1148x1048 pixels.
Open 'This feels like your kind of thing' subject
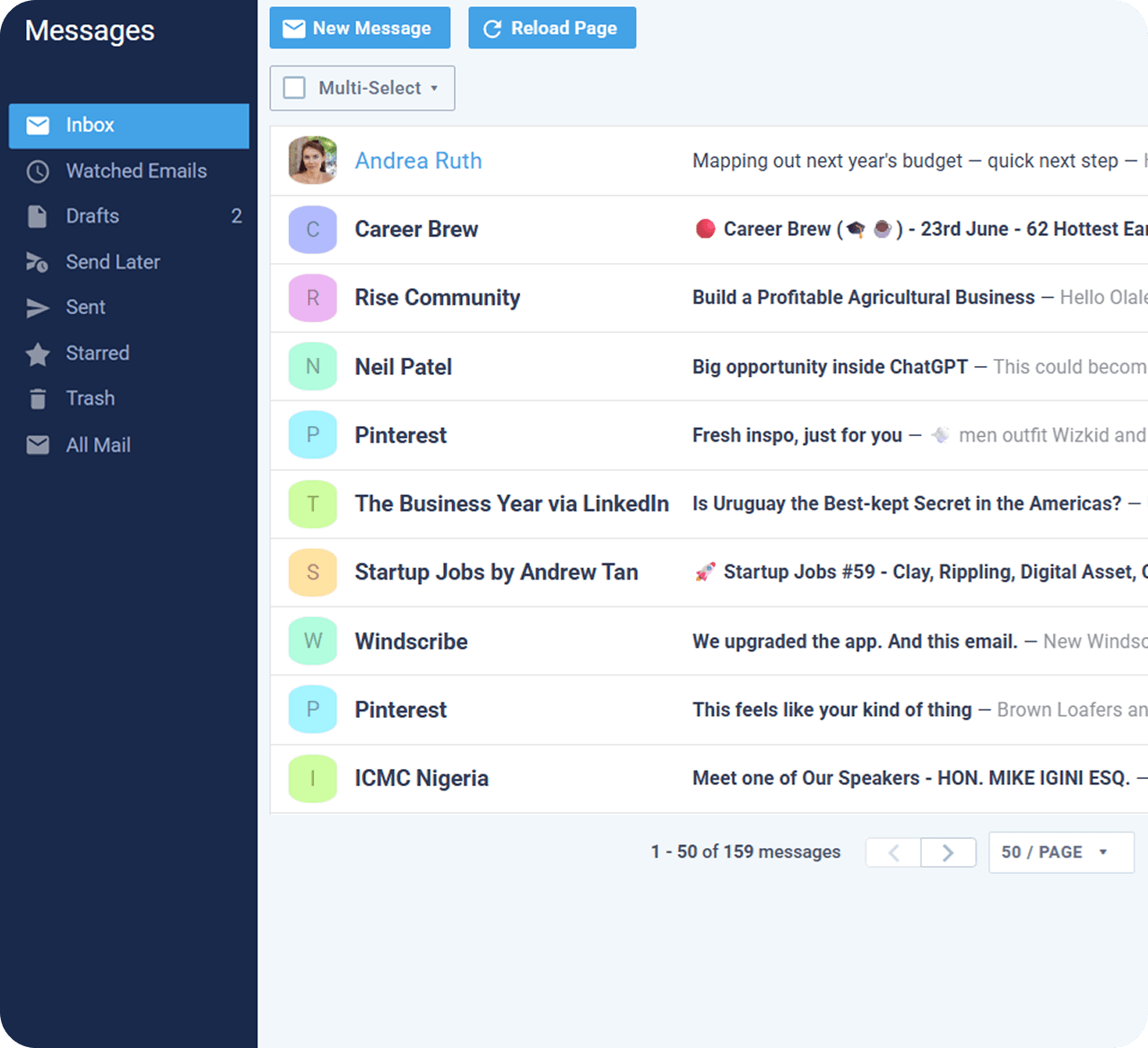click(832, 710)
